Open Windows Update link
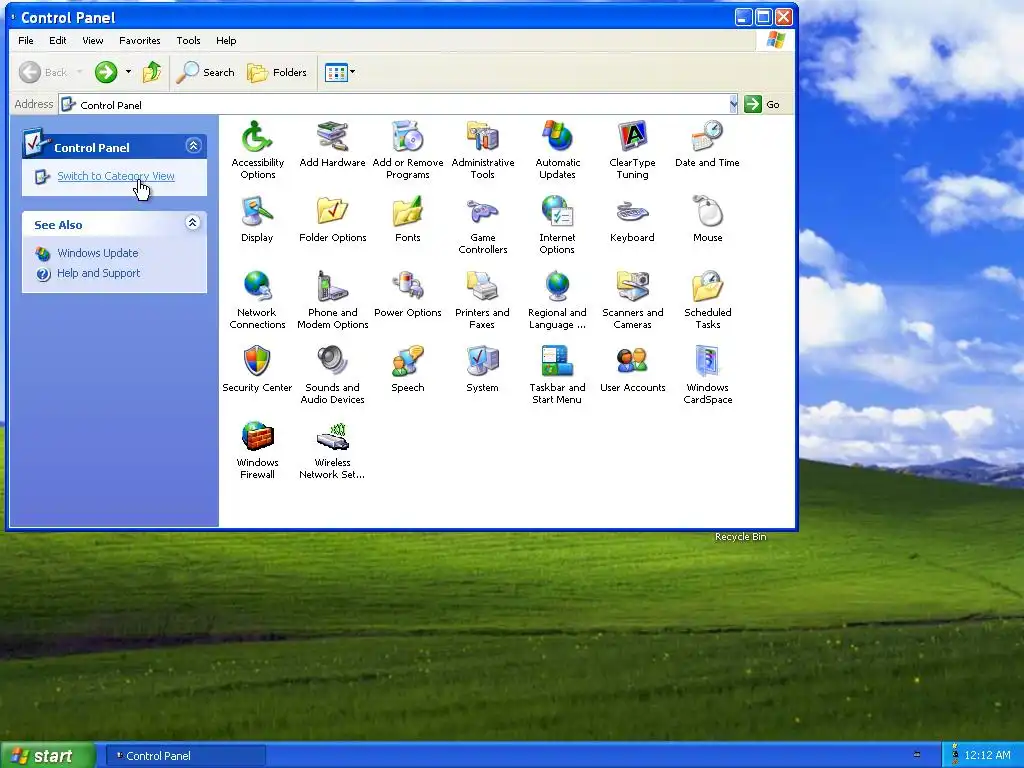The height and width of the screenshot is (768, 1024). [98, 253]
